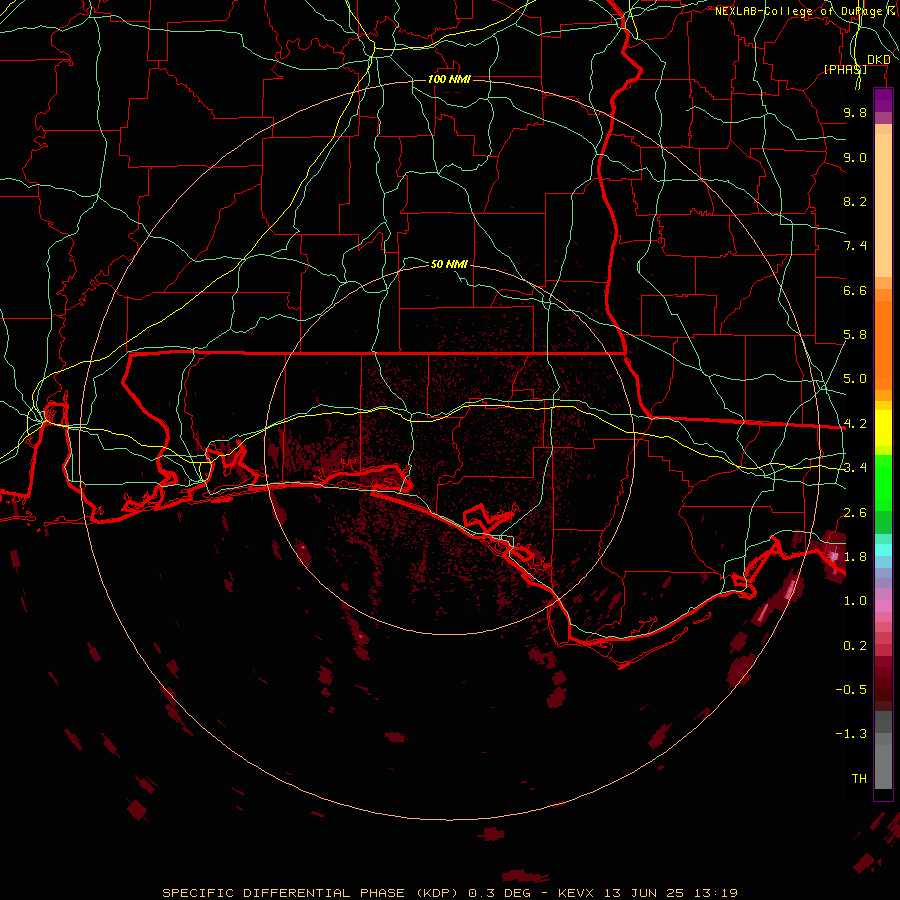This screenshot has width=900, height=900.
Task: Select the 1.0 scale value
Action: pyautogui.click(x=855, y=601)
